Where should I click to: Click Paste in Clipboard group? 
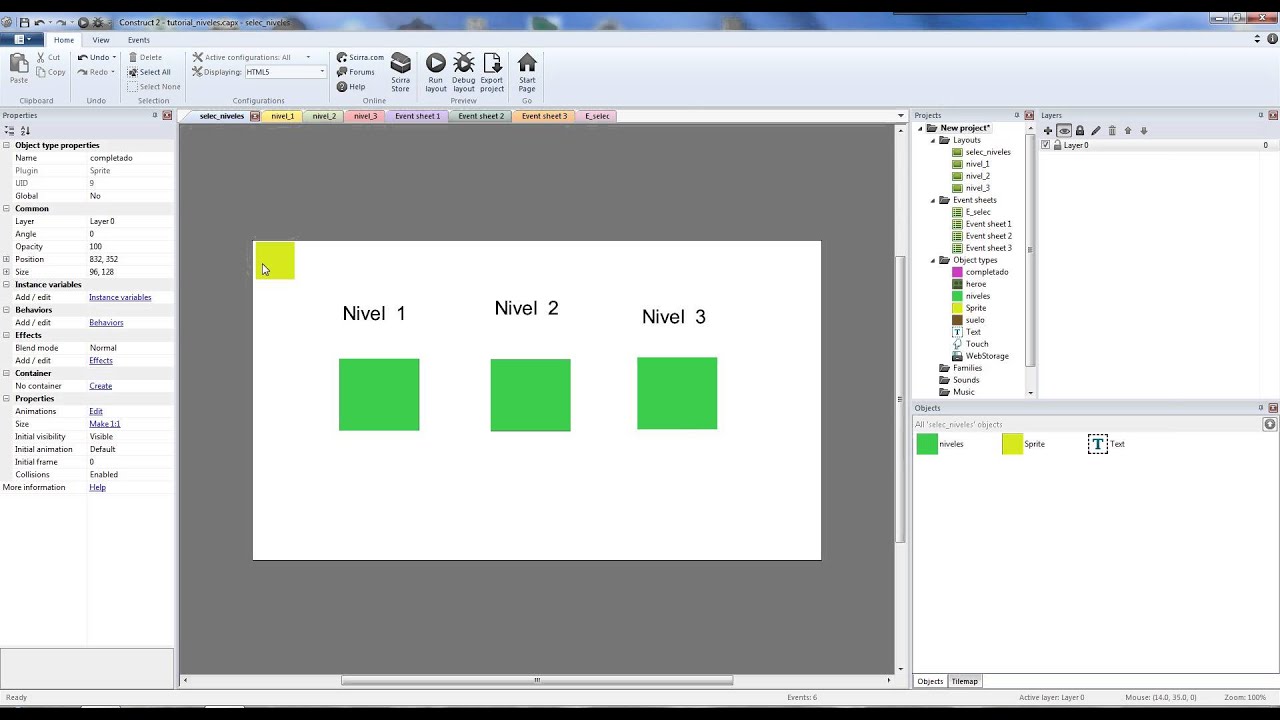point(19,69)
